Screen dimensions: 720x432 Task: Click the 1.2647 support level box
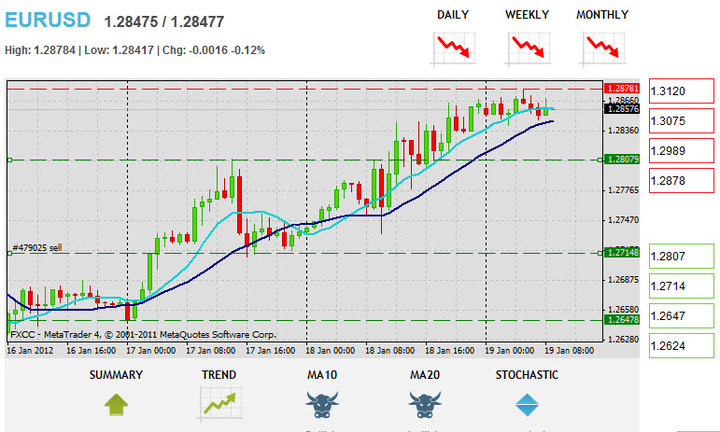pyautogui.click(x=683, y=316)
